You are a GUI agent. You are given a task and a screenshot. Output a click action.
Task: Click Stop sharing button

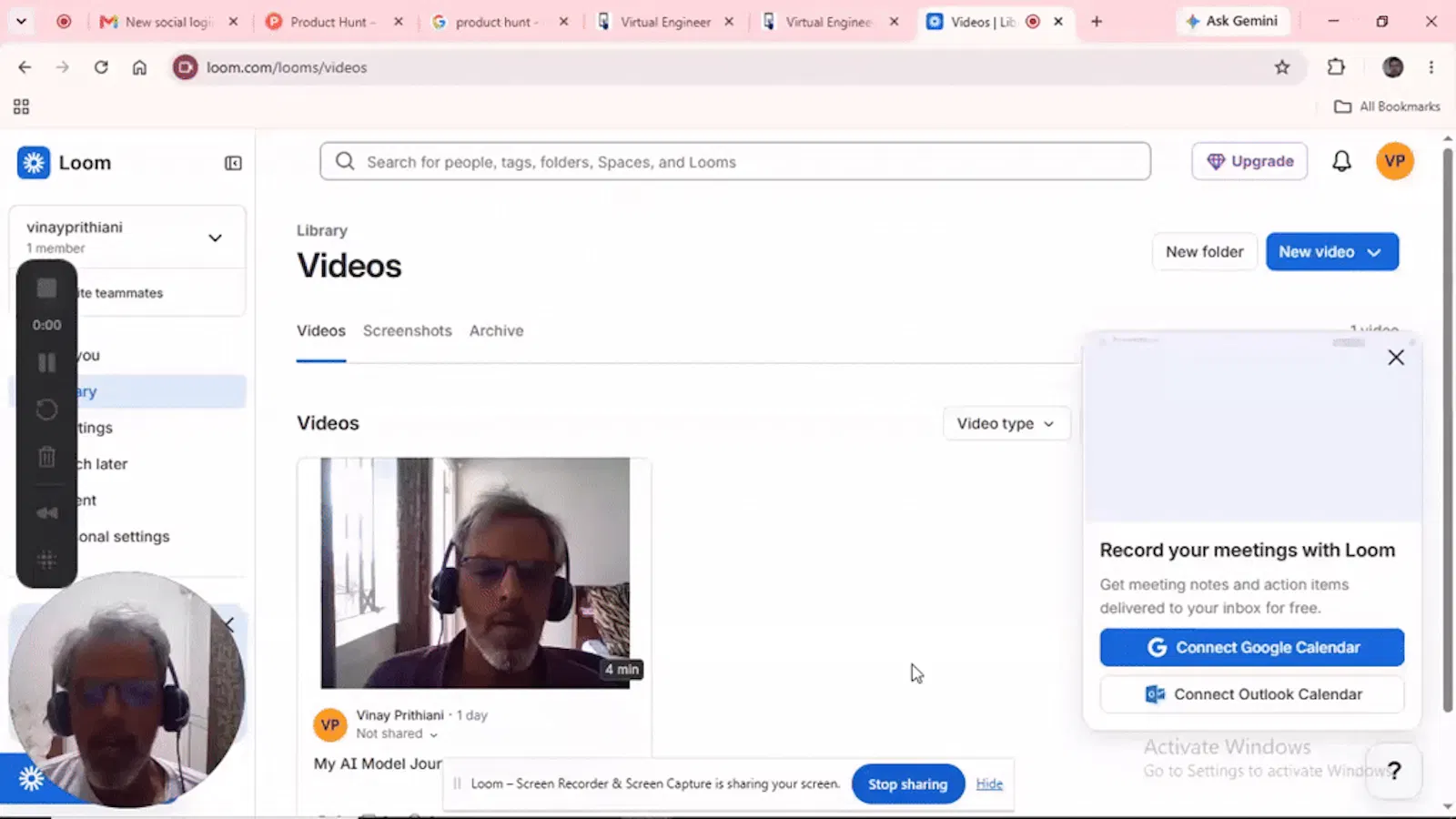pos(907,784)
